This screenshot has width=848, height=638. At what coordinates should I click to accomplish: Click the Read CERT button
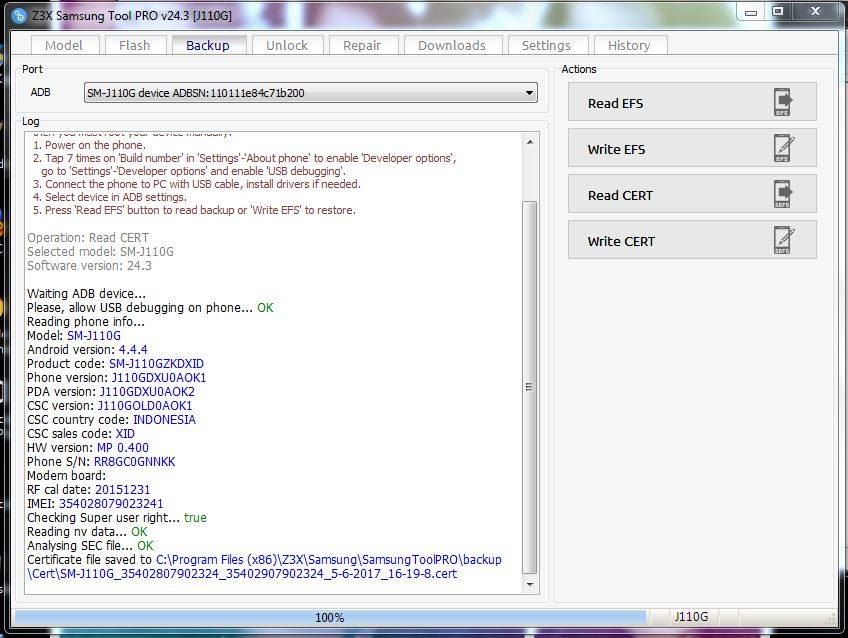(692, 194)
